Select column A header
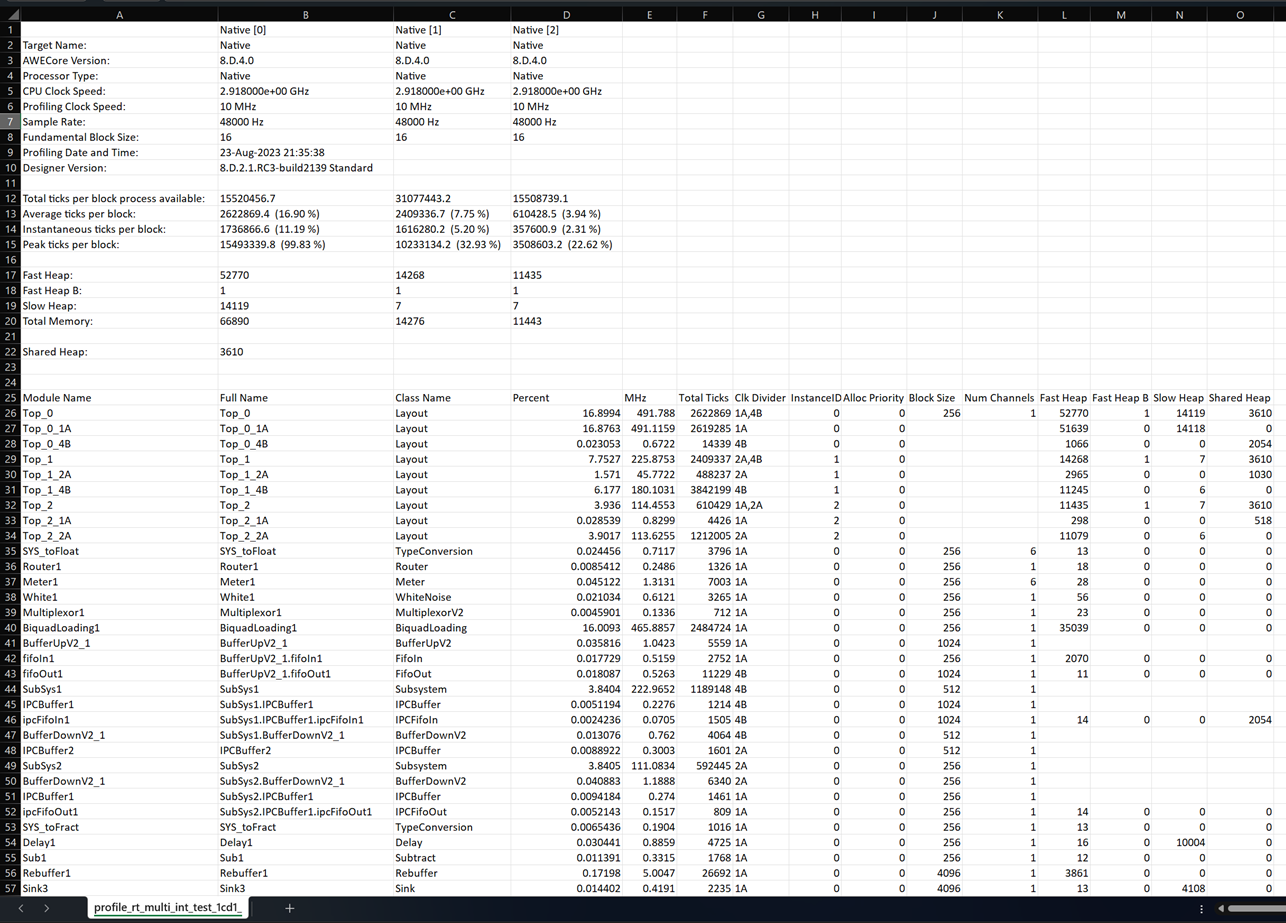The image size is (1286, 923). tap(119, 15)
